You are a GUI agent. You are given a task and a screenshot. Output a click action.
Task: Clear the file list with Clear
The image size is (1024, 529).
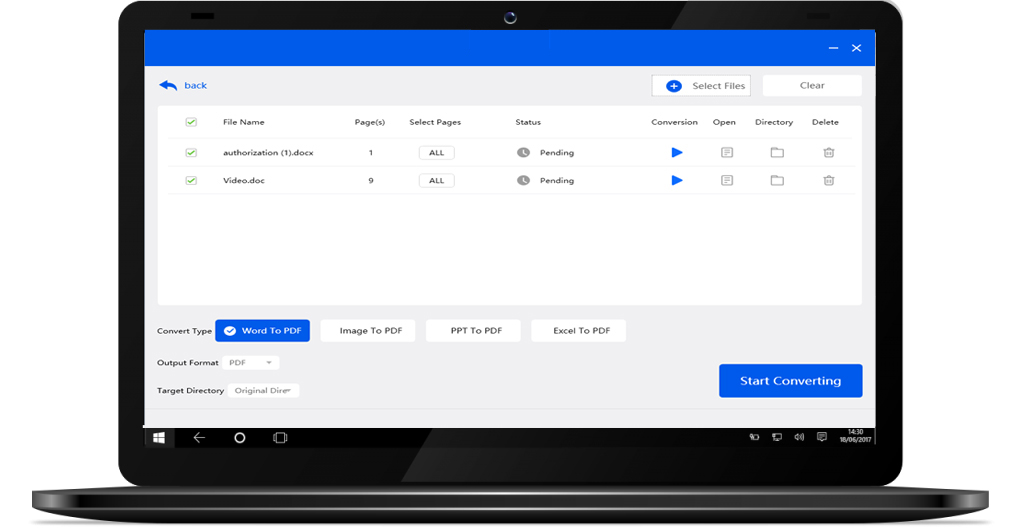812,86
